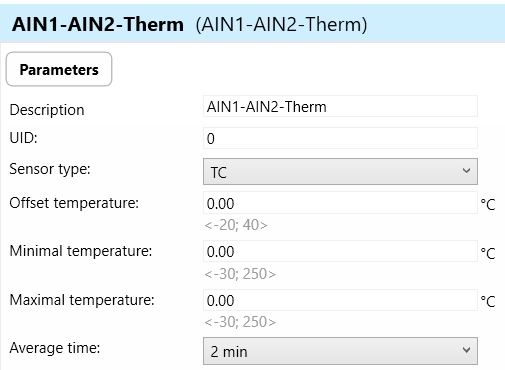Click the Maximal temperature label
505x370 pixels.
tap(82, 300)
